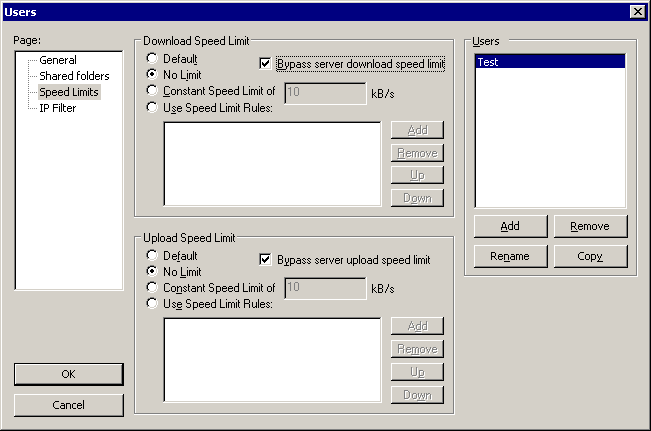The height and width of the screenshot is (431, 651).
Task: Click the Rename user button
Action: pyautogui.click(x=510, y=256)
